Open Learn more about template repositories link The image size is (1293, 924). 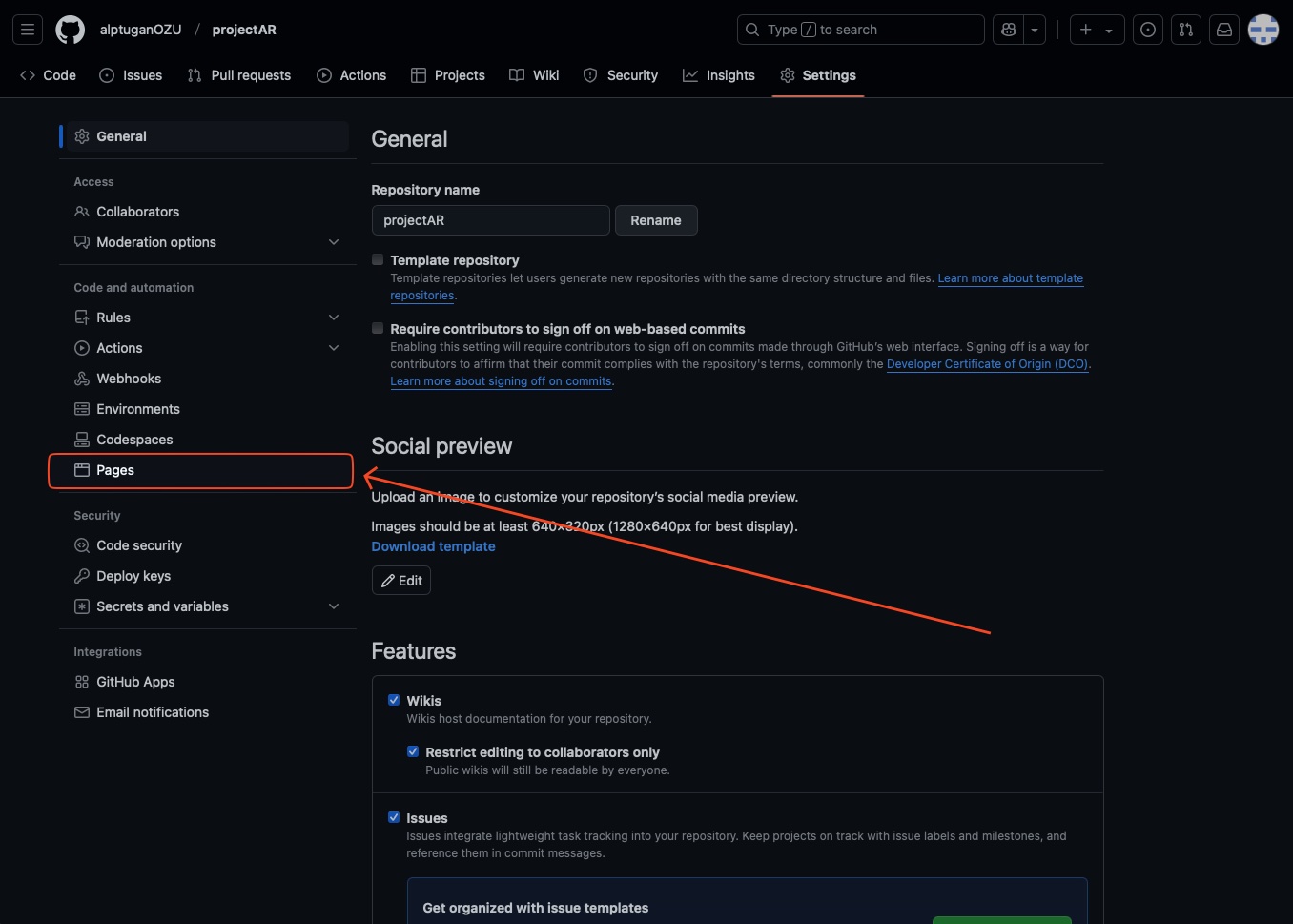tap(1011, 278)
